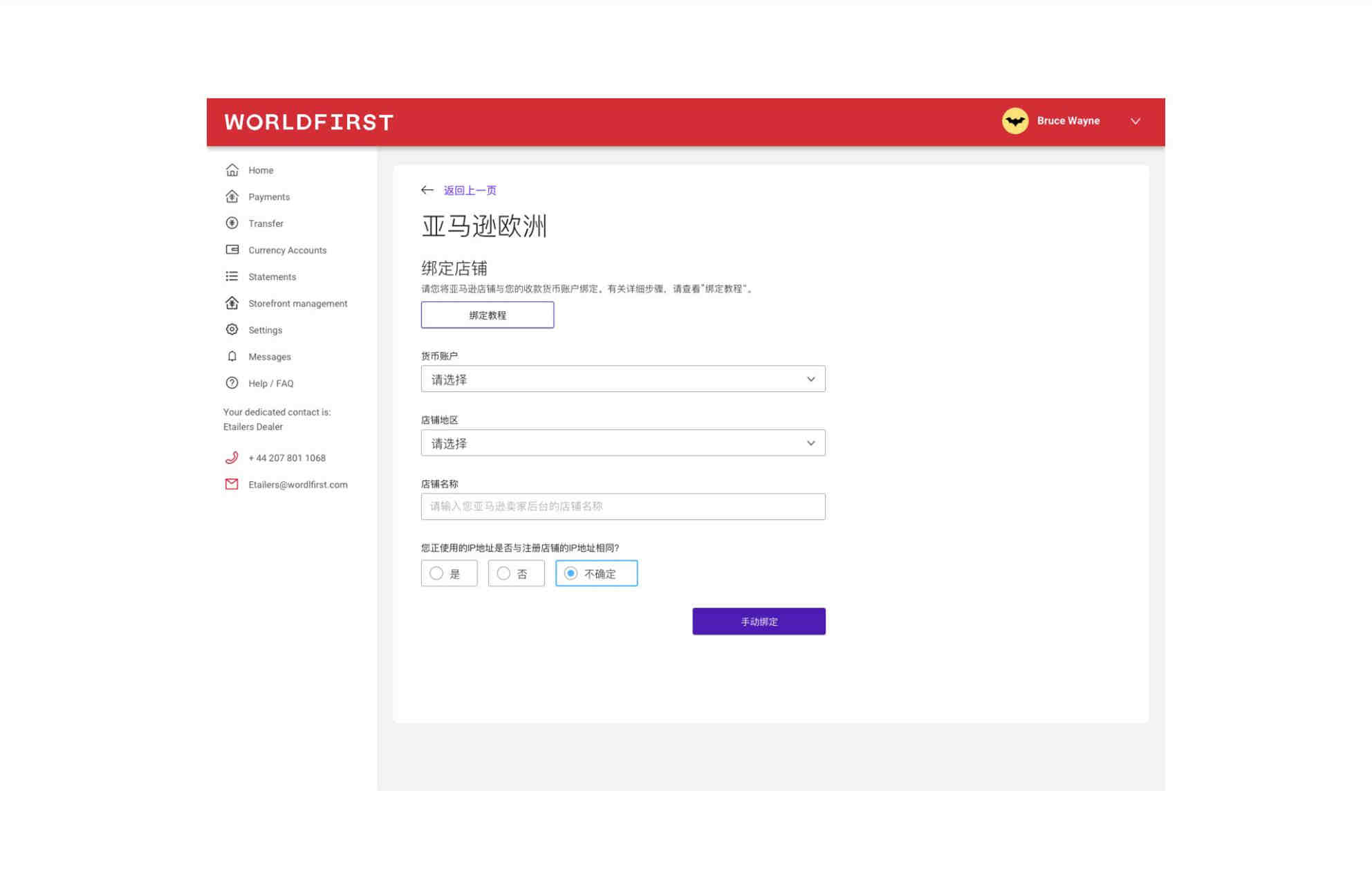Click the red phone icon

click(232, 458)
